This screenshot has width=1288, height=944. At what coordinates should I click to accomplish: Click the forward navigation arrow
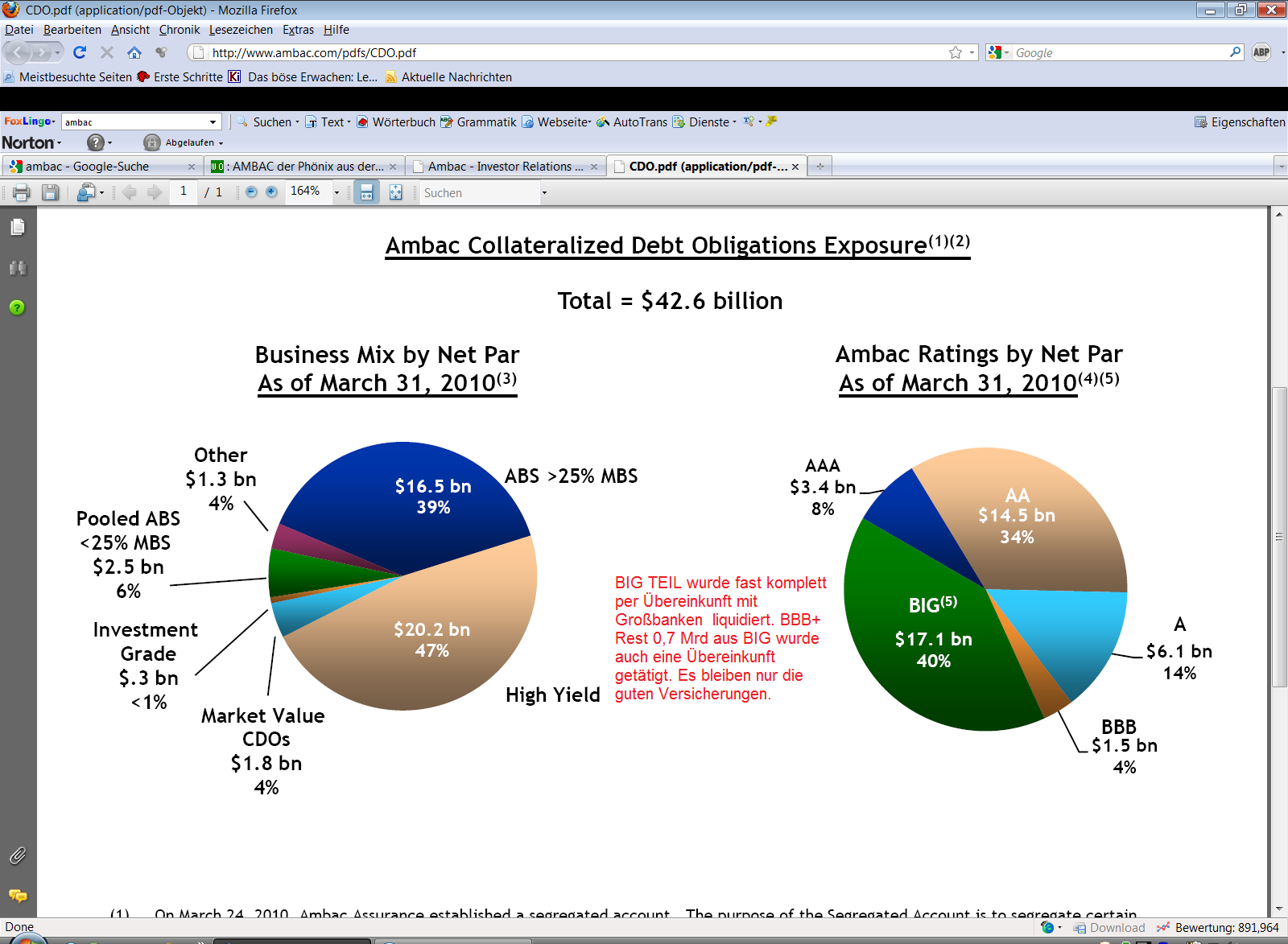(42, 52)
